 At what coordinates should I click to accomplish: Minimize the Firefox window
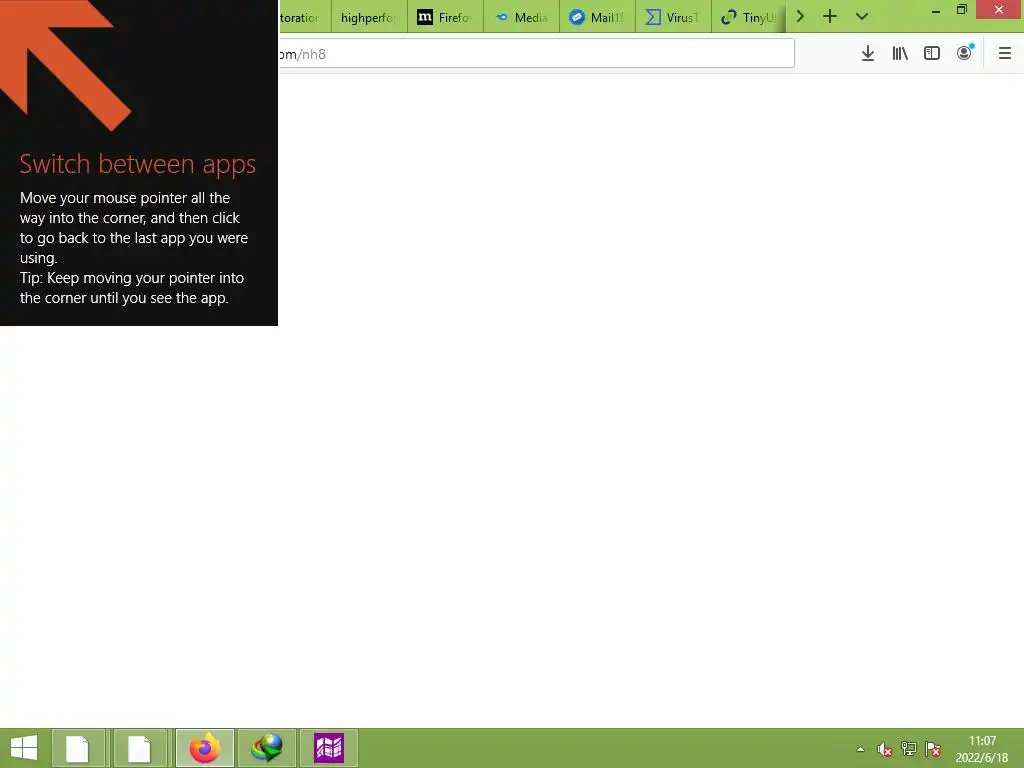(935, 10)
